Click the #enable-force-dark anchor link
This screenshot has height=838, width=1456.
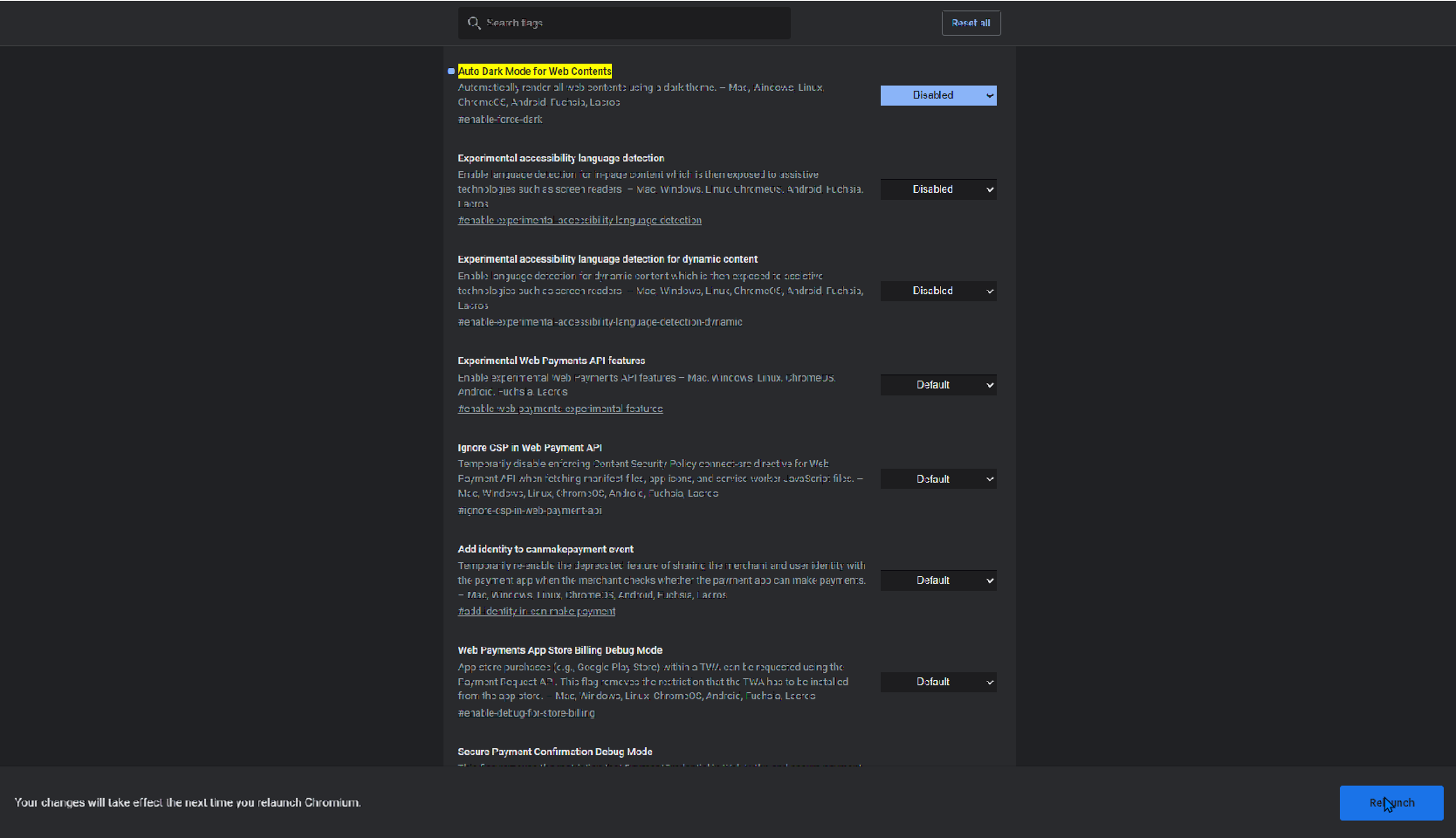[x=500, y=120]
